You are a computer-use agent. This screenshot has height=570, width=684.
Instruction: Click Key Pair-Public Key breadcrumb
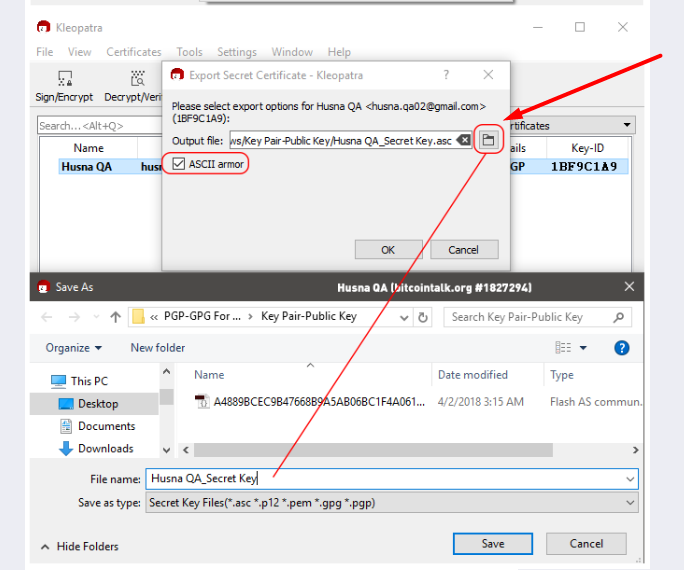click(309, 316)
